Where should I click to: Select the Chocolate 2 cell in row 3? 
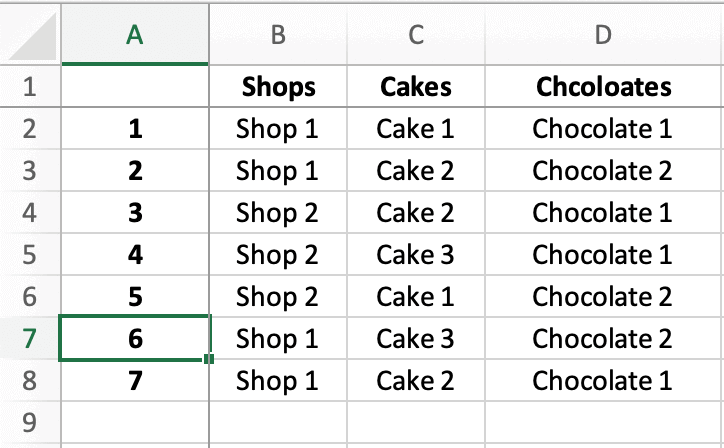point(603,171)
